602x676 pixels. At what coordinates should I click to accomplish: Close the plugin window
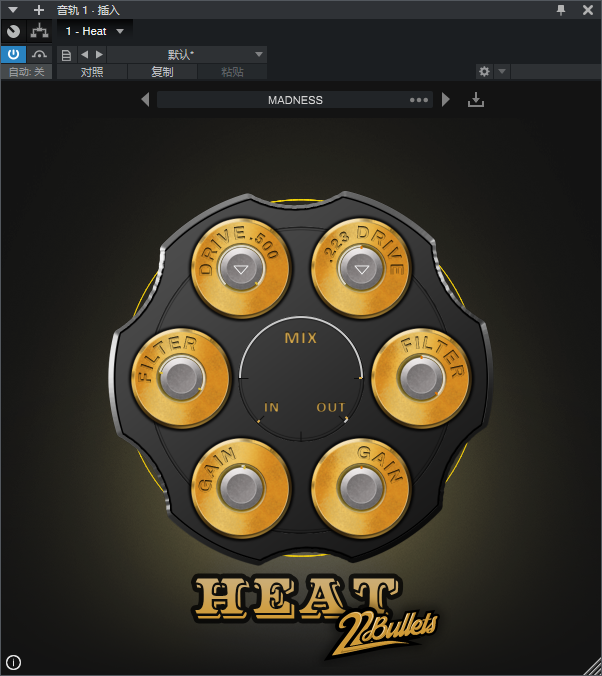coord(588,9)
